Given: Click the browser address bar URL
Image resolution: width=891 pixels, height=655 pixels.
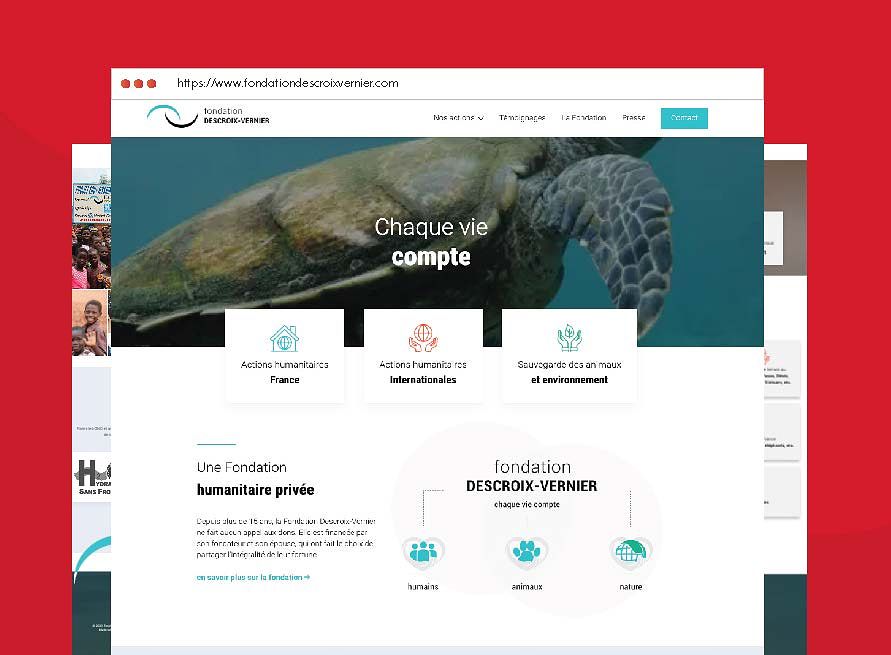Looking at the screenshot, I should (288, 84).
